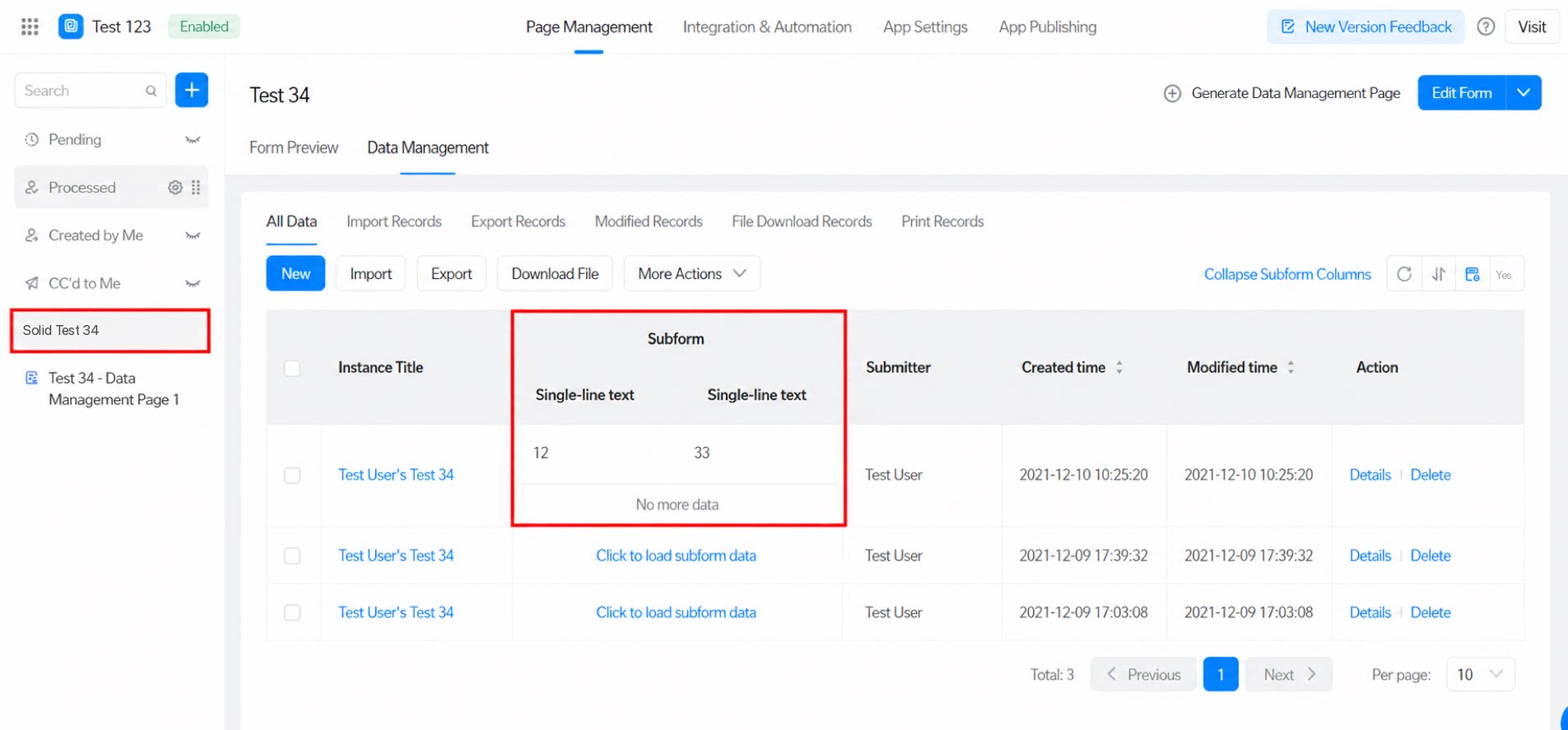Open the Per page count dropdown

pyautogui.click(x=1481, y=674)
